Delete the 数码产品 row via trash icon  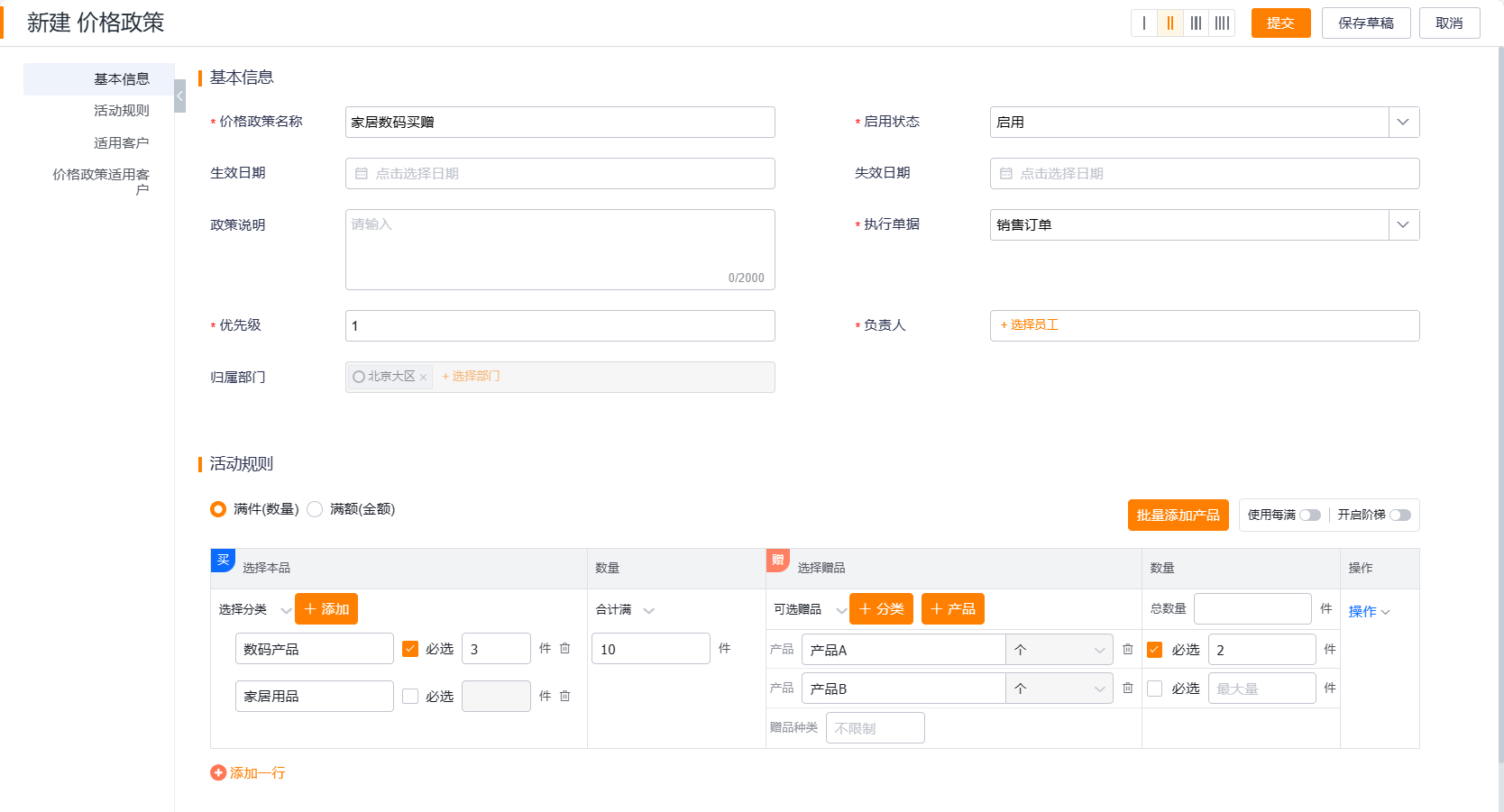click(x=565, y=648)
